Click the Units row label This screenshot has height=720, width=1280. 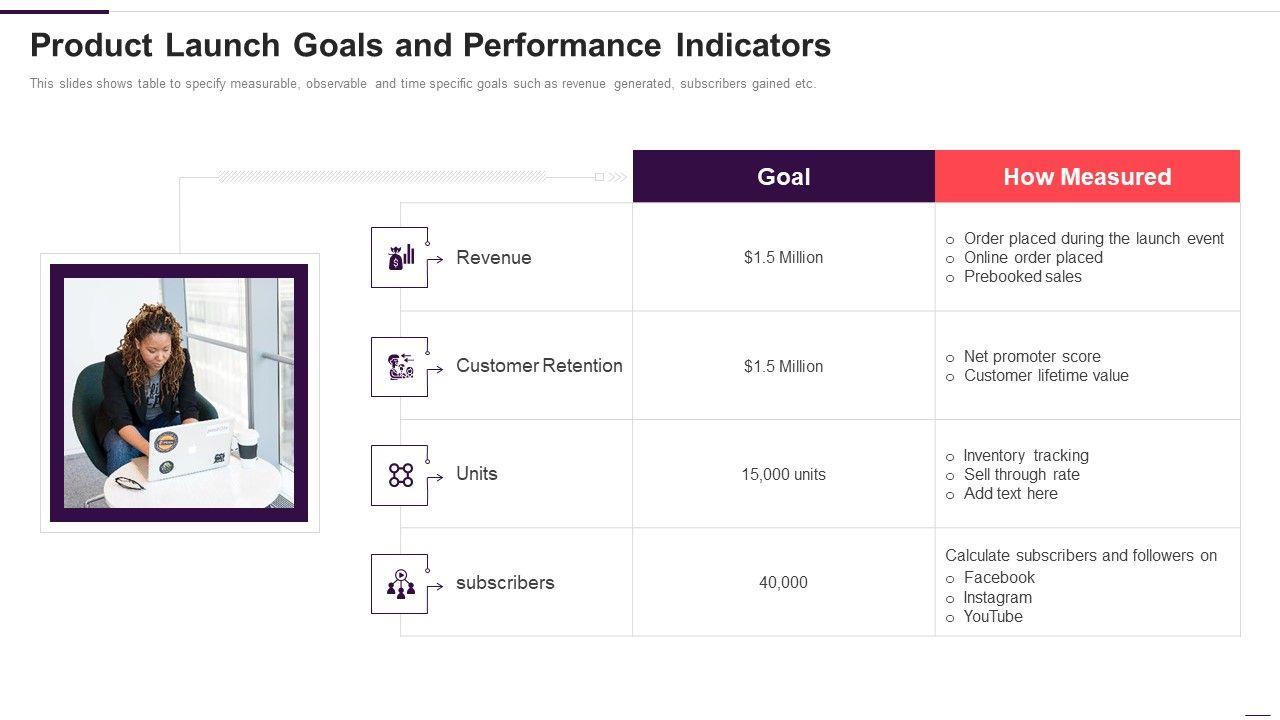pyautogui.click(x=476, y=474)
